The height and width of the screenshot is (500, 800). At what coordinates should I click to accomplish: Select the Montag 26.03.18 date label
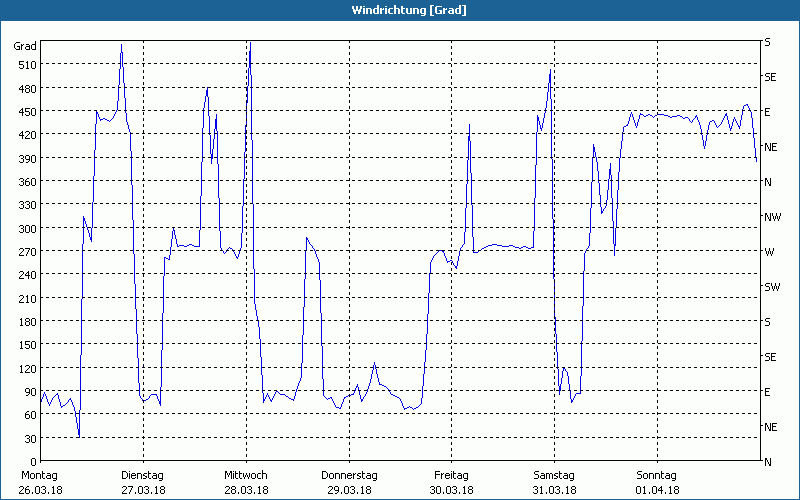(39, 482)
